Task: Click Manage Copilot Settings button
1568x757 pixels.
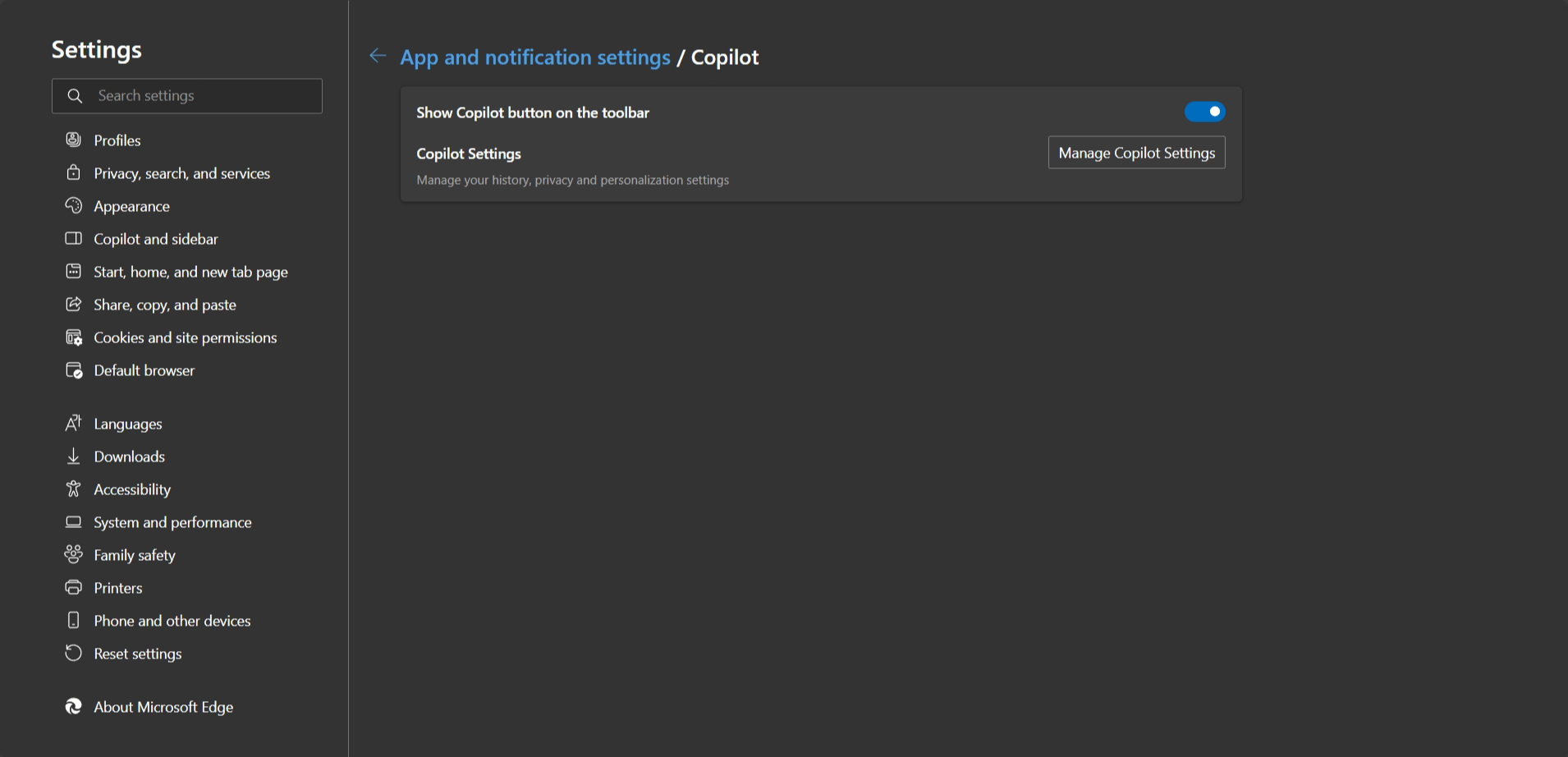Action: [1136, 152]
